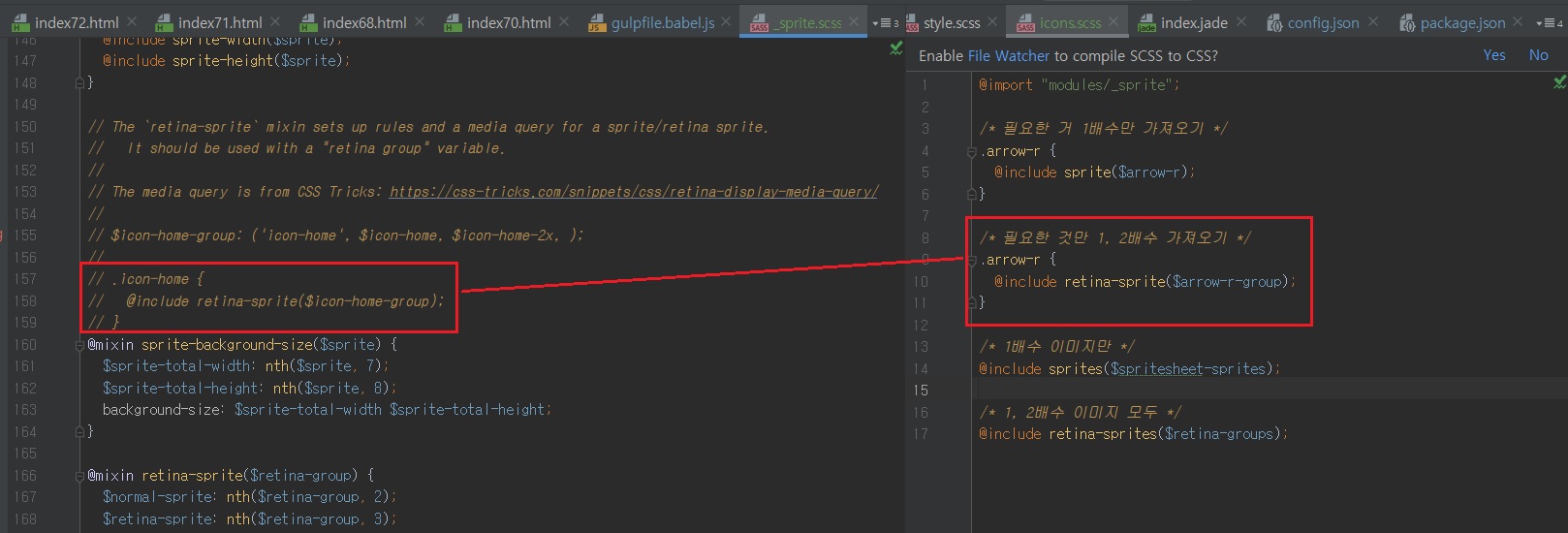The image size is (1568, 533).
Task: Collapse the sprite-background-size mixin fold marker
Action: tap(80, 345)
